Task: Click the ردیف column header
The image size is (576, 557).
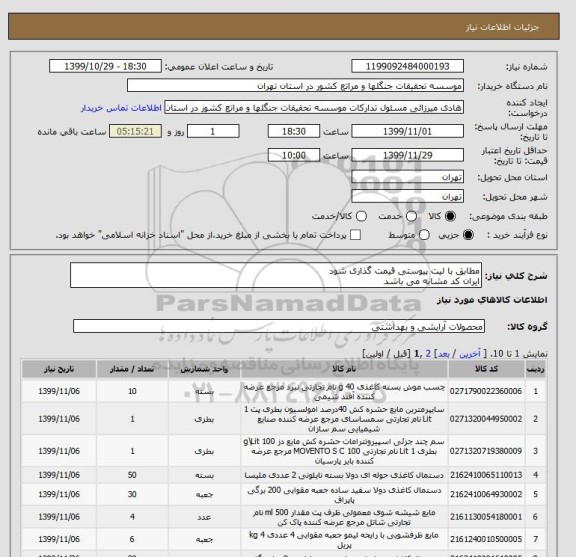Action: [x=535, y=369]
